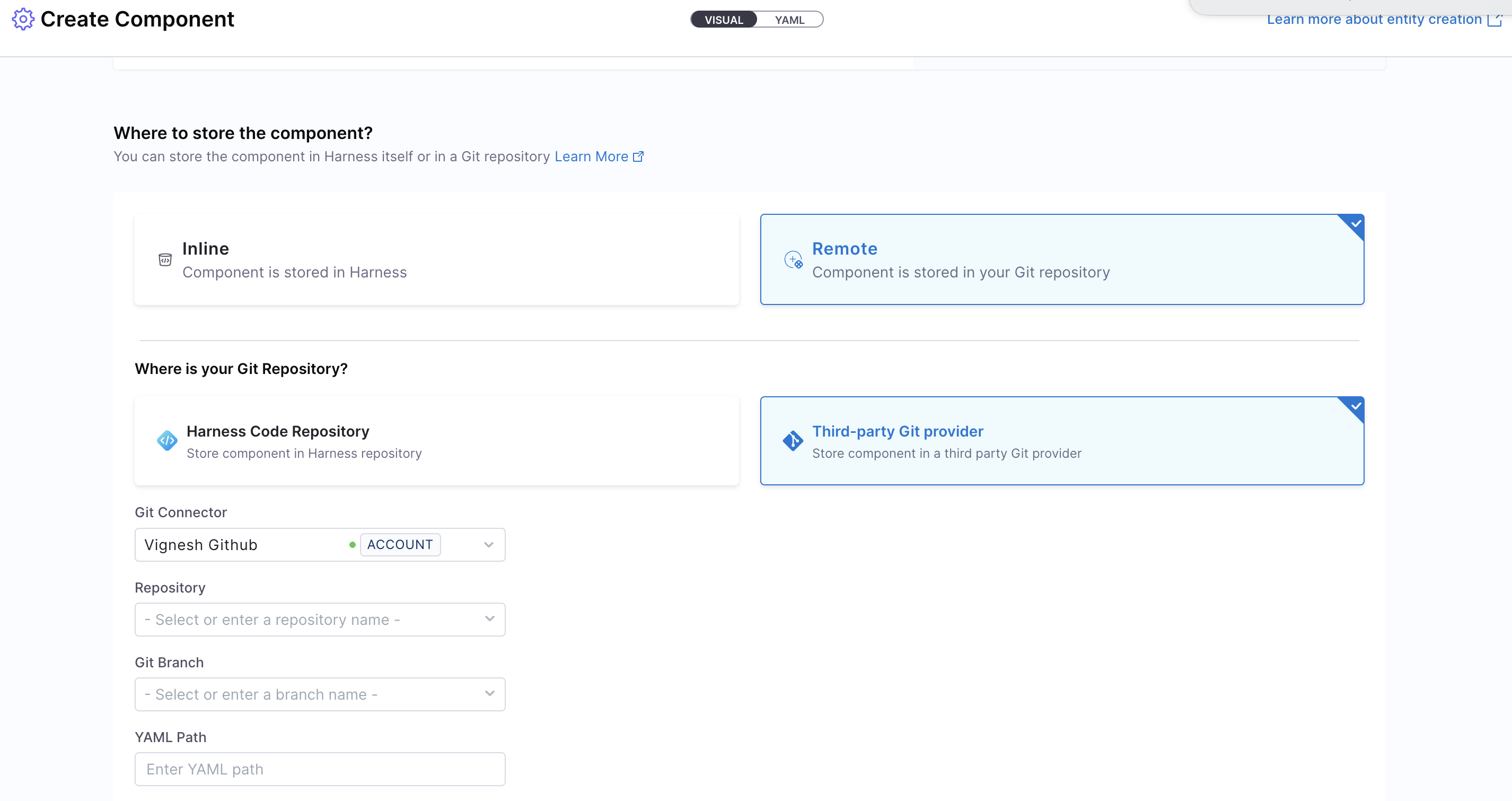This screenshot has height=801, width=1512.
Task: Click the Third-party Git provider icon
Action: [x=793, y=440]
